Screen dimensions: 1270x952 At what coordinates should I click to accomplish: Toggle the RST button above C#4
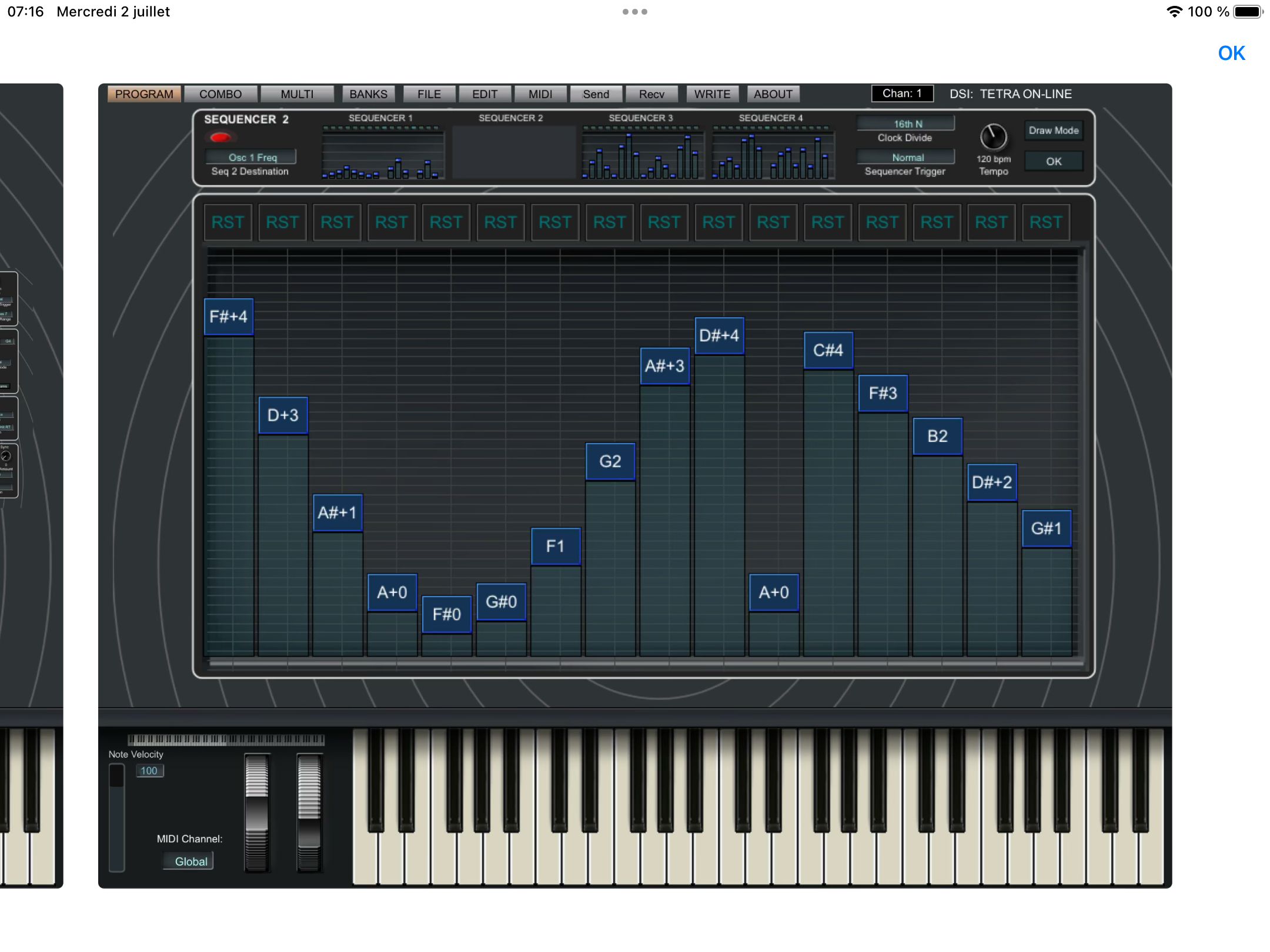[x=828, y=222]
